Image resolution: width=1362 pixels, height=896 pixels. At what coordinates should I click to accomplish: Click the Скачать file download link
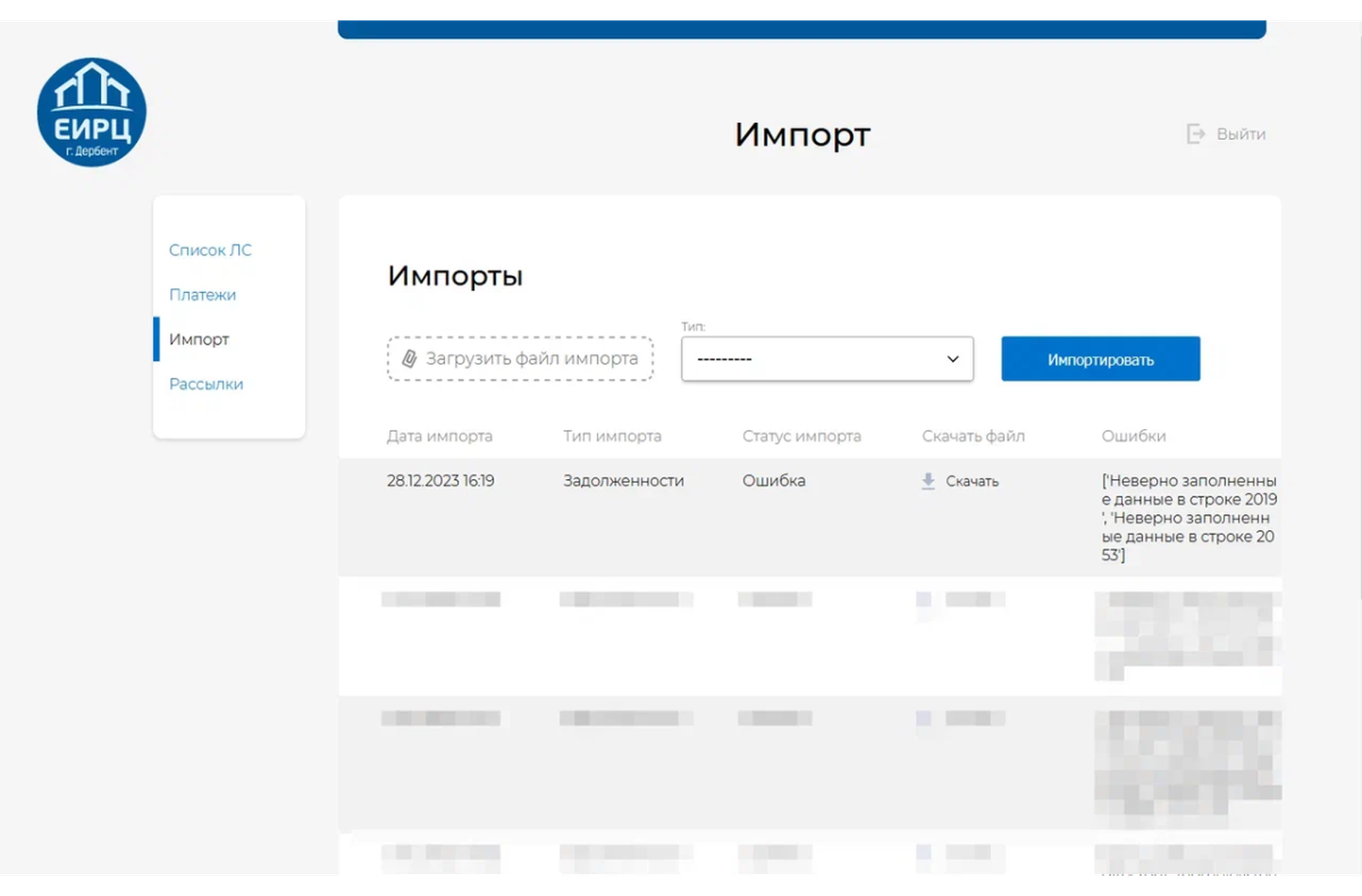click(x=972, y=481)
